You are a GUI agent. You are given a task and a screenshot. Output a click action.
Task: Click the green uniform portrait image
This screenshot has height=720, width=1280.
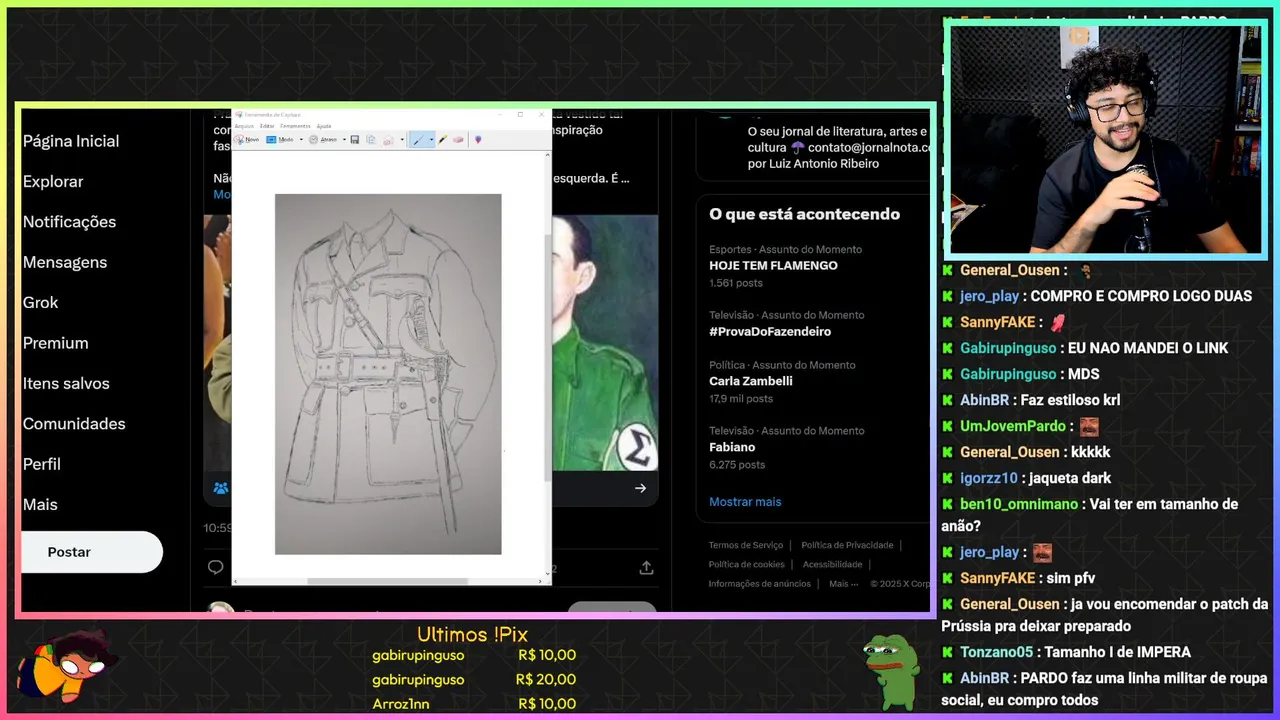pos(604,343)
